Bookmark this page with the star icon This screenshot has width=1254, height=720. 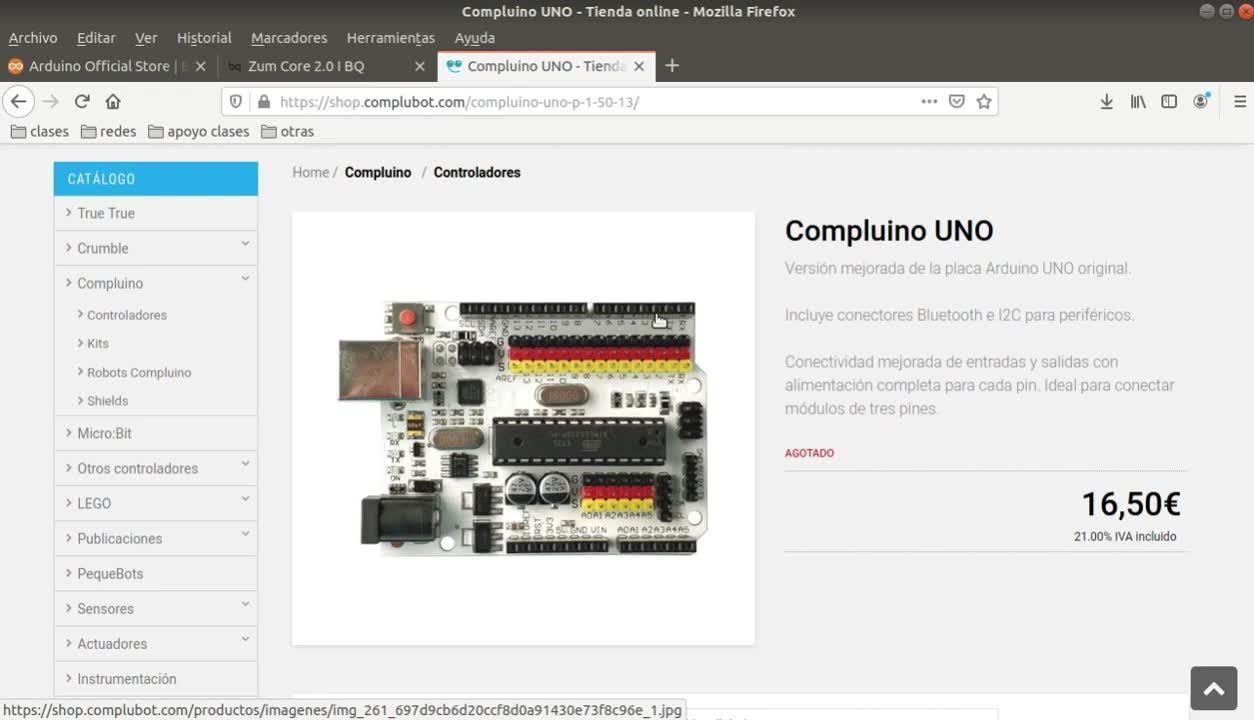[984, 101]
